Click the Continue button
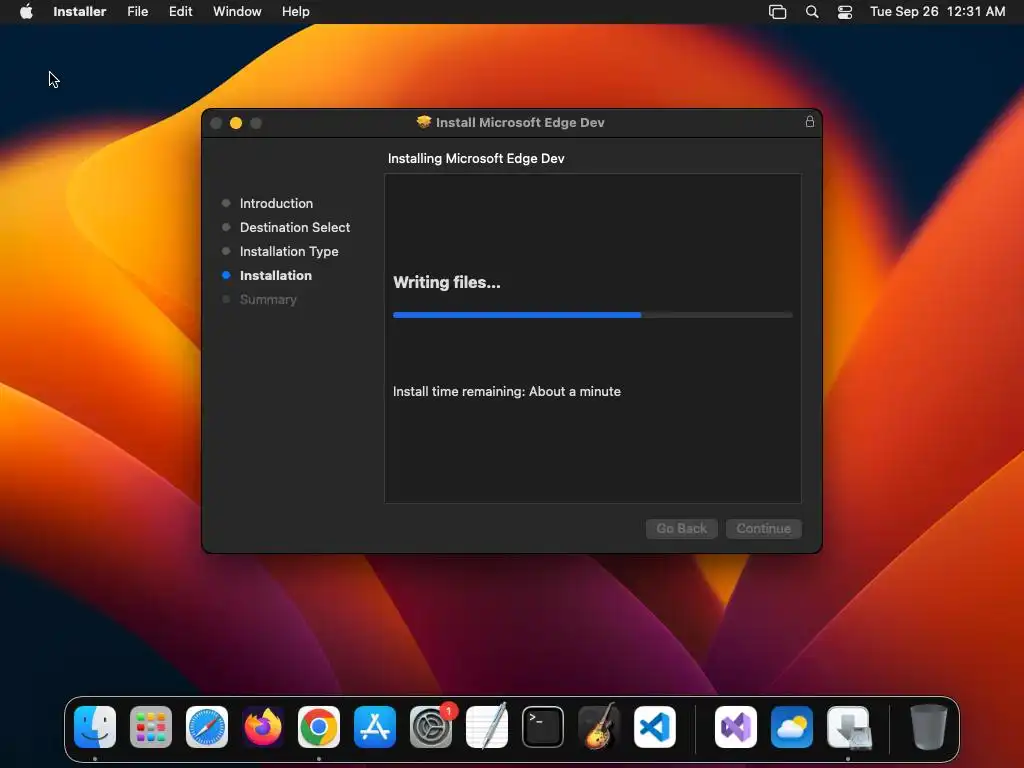 click(763, 528)
